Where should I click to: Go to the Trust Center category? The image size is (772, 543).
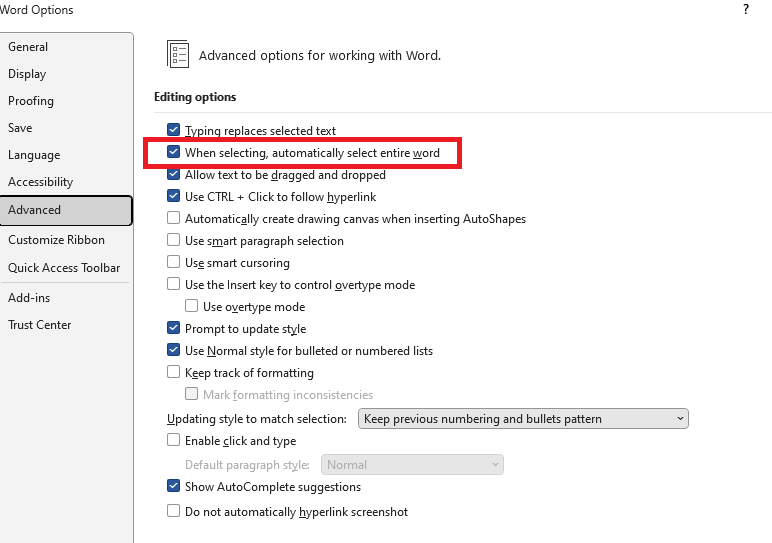40,325
